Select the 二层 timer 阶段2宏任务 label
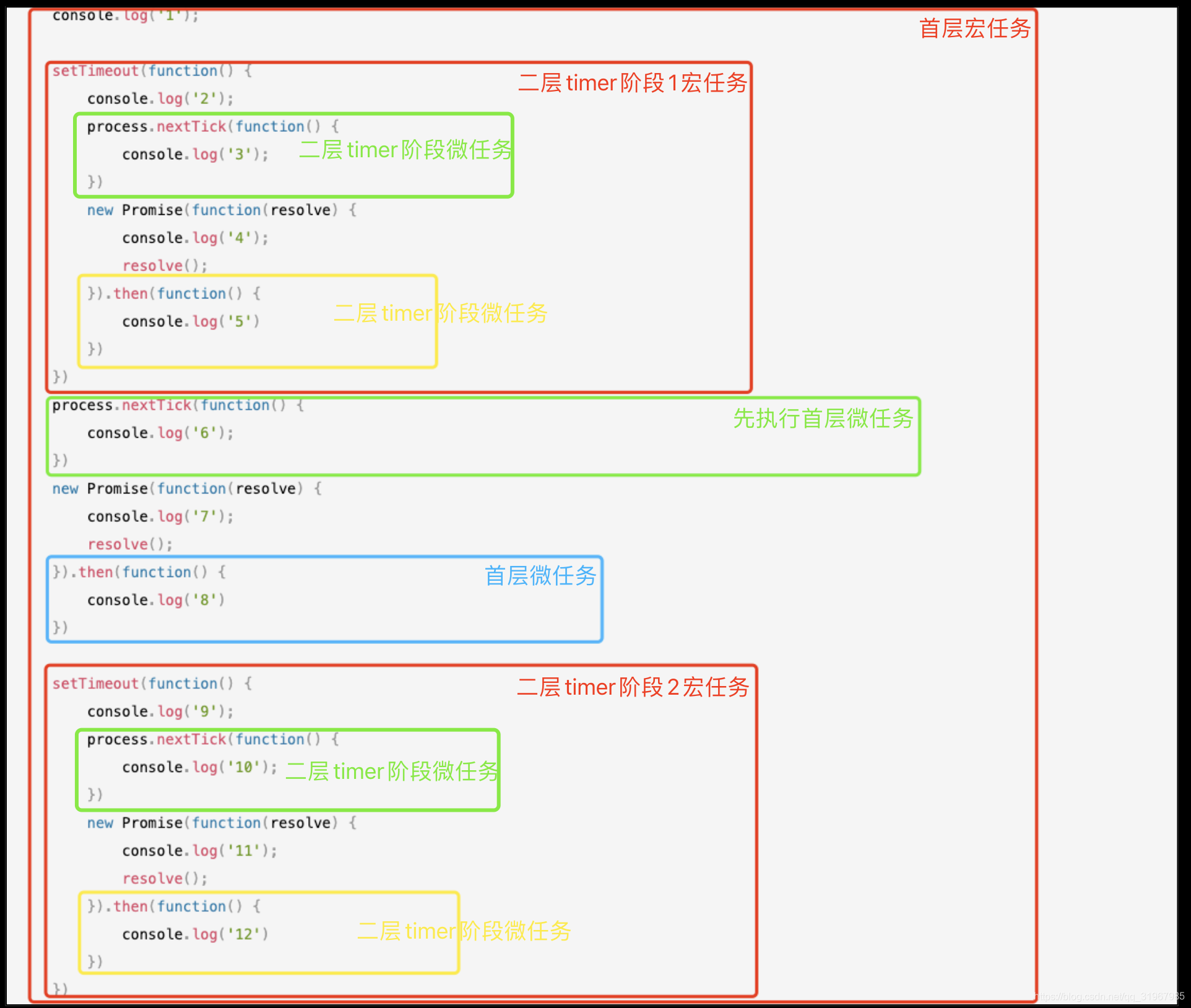 pos(633,687)
